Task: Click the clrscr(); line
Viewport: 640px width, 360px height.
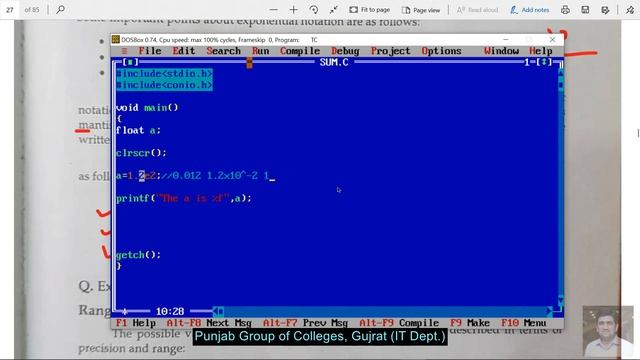Action: (141, 153)
